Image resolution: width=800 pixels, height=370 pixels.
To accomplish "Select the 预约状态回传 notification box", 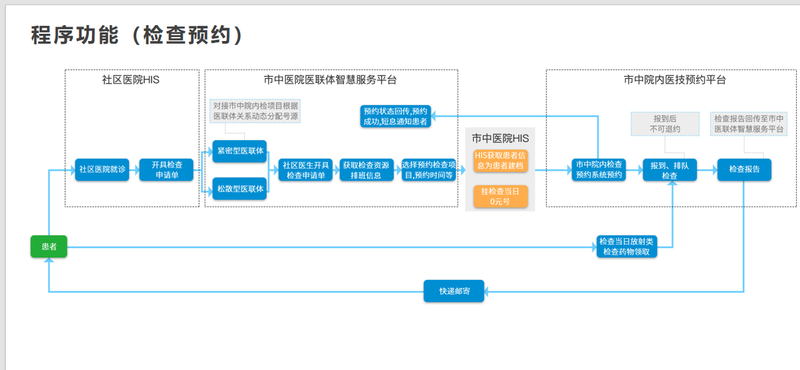I will tap(395, 116).
